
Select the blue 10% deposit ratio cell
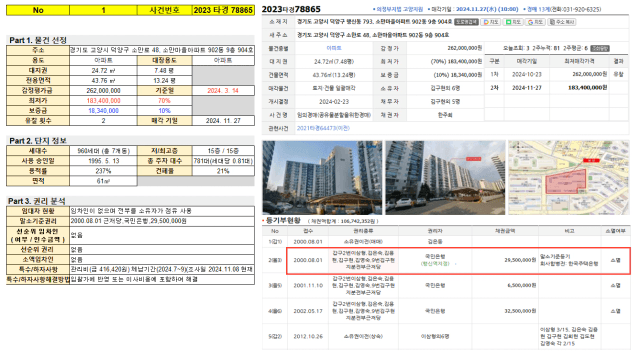click(164, 111)
